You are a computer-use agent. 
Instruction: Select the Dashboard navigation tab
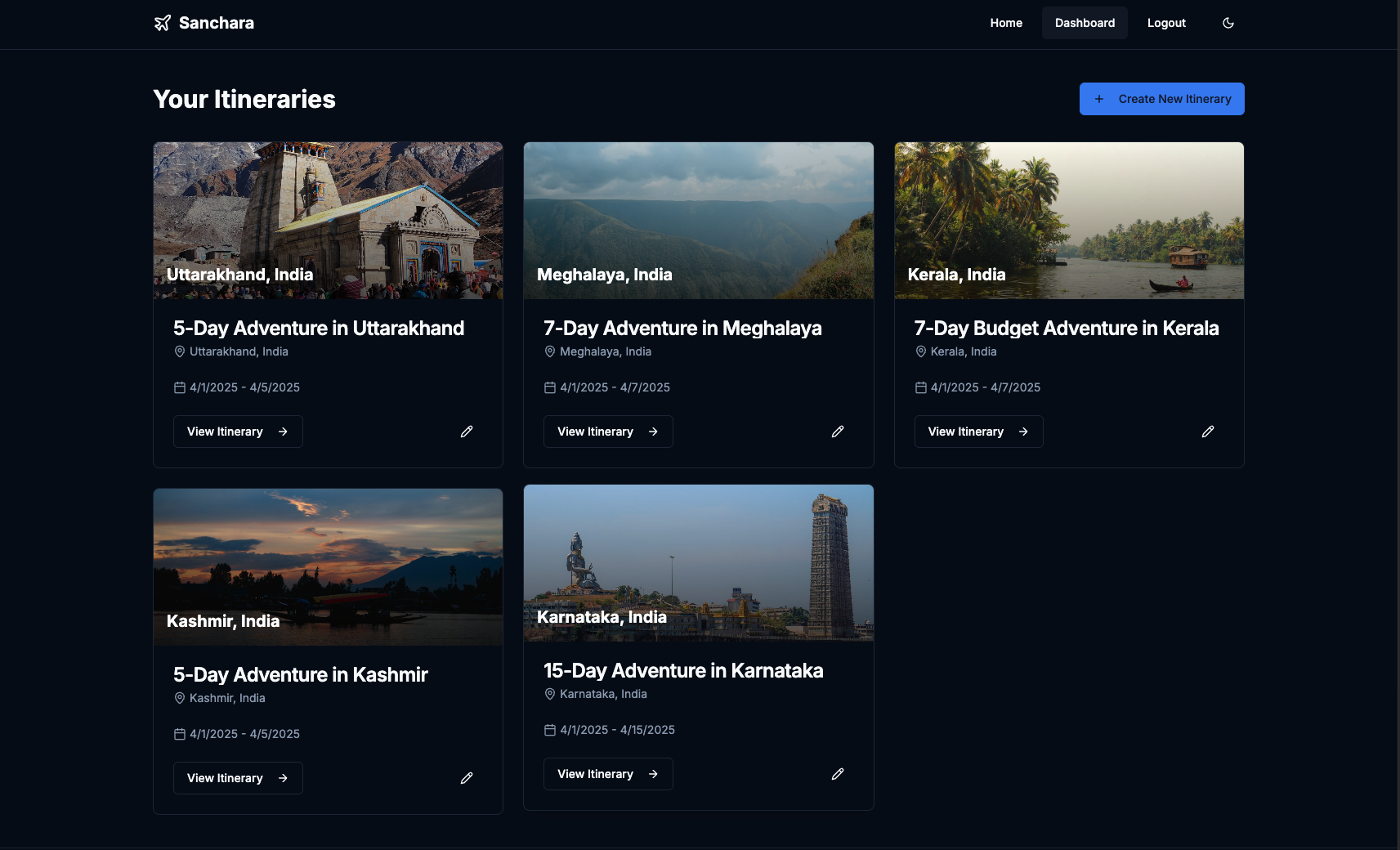pyautogui.click(x=1084, y=23)
